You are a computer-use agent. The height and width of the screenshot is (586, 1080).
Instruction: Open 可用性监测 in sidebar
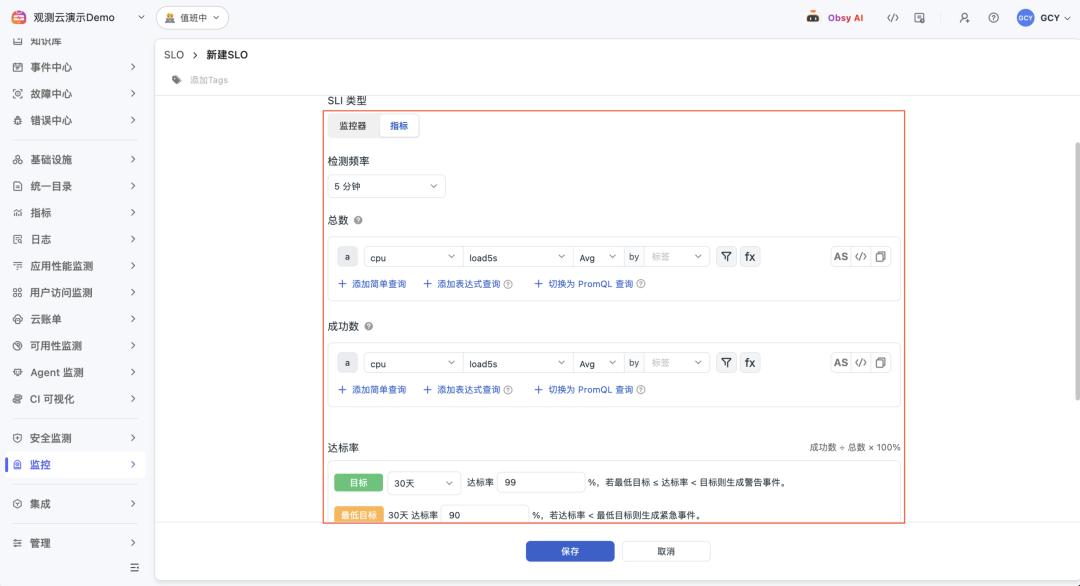[x=74, y=346]
